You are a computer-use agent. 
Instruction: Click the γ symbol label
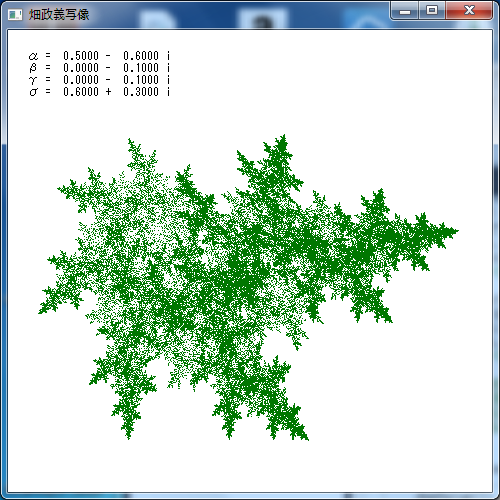(x=33, y=80)
